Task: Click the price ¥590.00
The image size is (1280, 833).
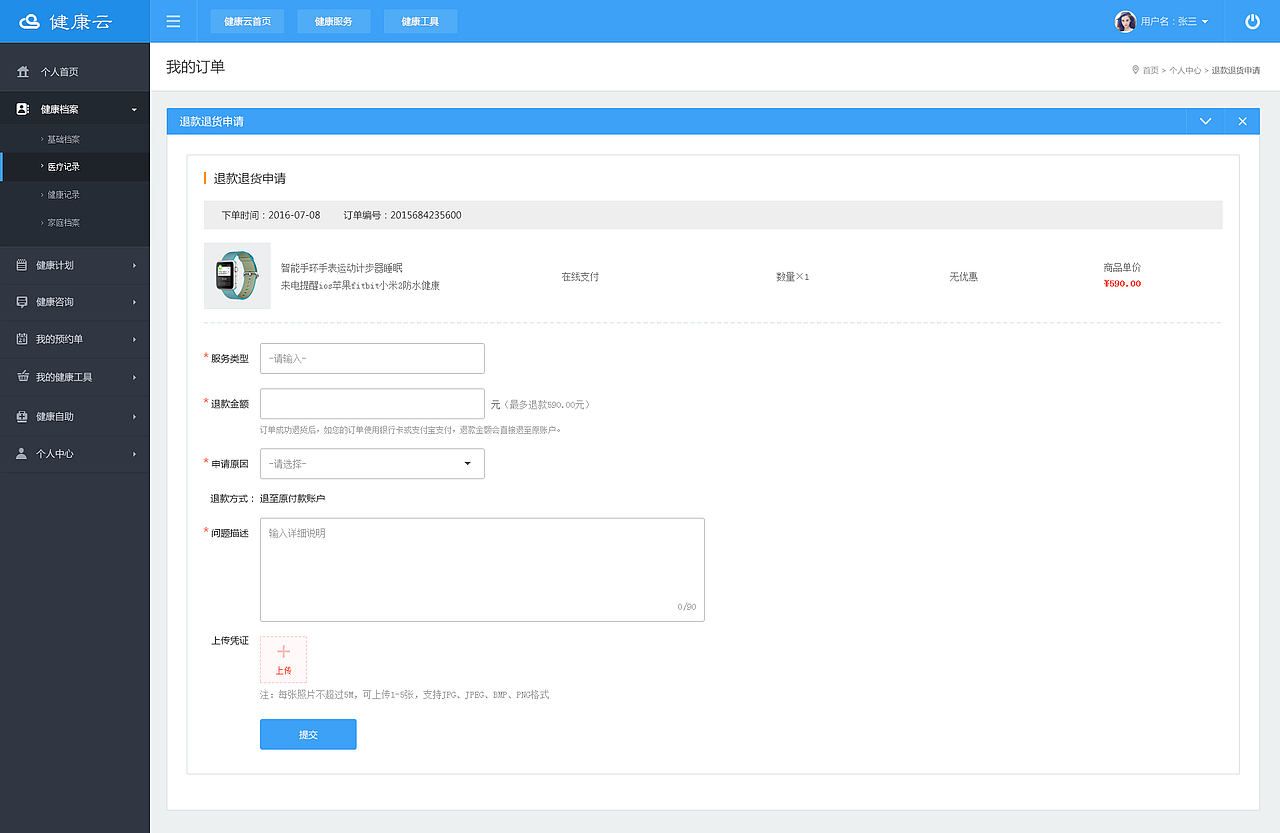Action: point(1122,284)
